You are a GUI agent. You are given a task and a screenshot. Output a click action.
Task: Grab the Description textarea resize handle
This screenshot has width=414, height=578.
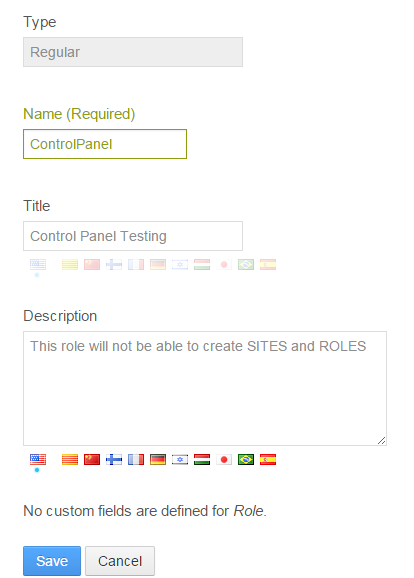(x=382, y=441)
